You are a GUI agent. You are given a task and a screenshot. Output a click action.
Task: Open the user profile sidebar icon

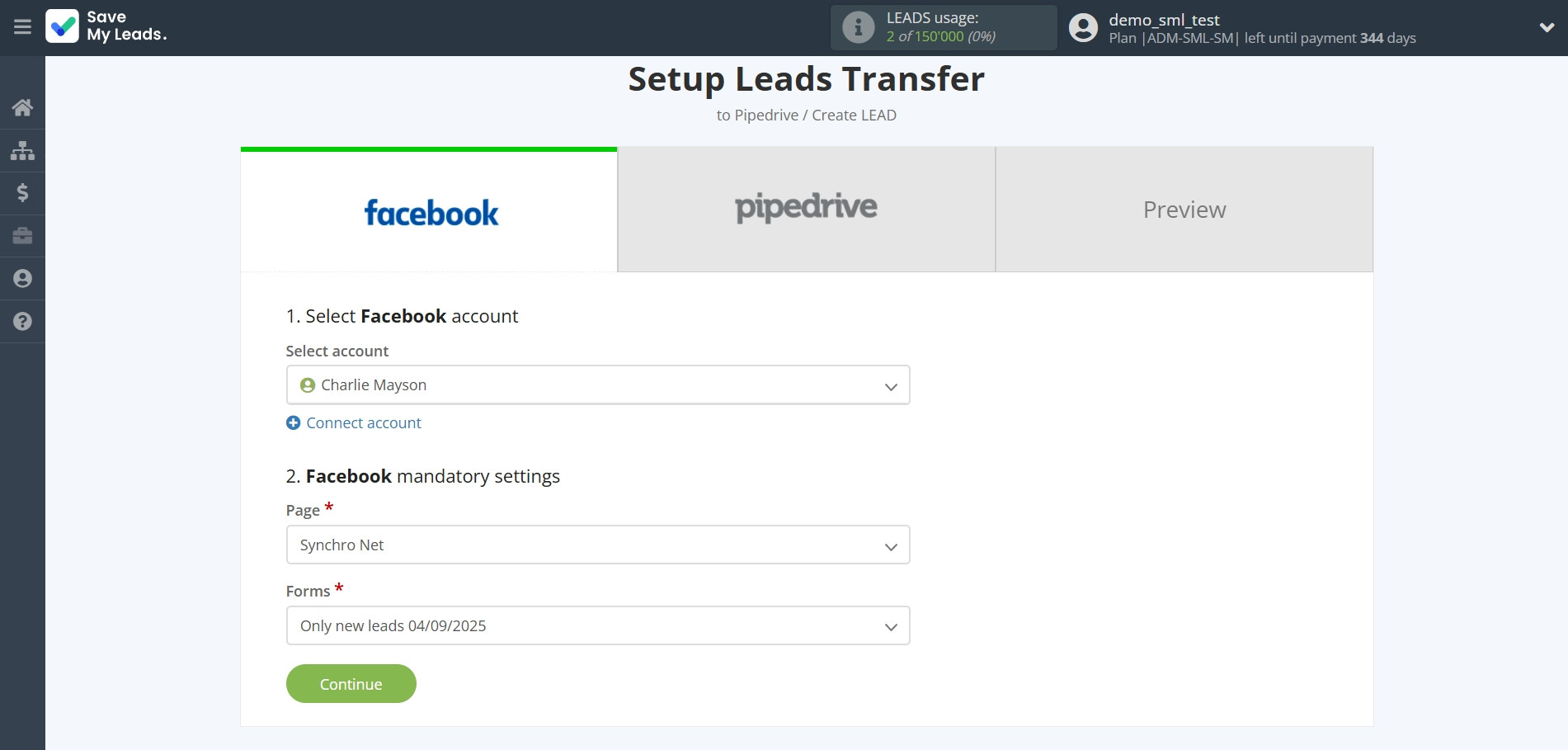(22, 279)
